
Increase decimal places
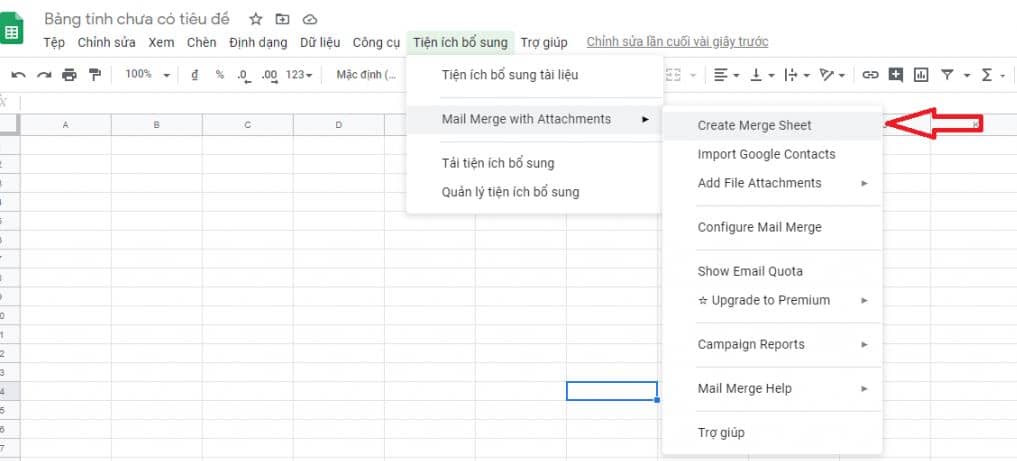(x=270, y=76)
